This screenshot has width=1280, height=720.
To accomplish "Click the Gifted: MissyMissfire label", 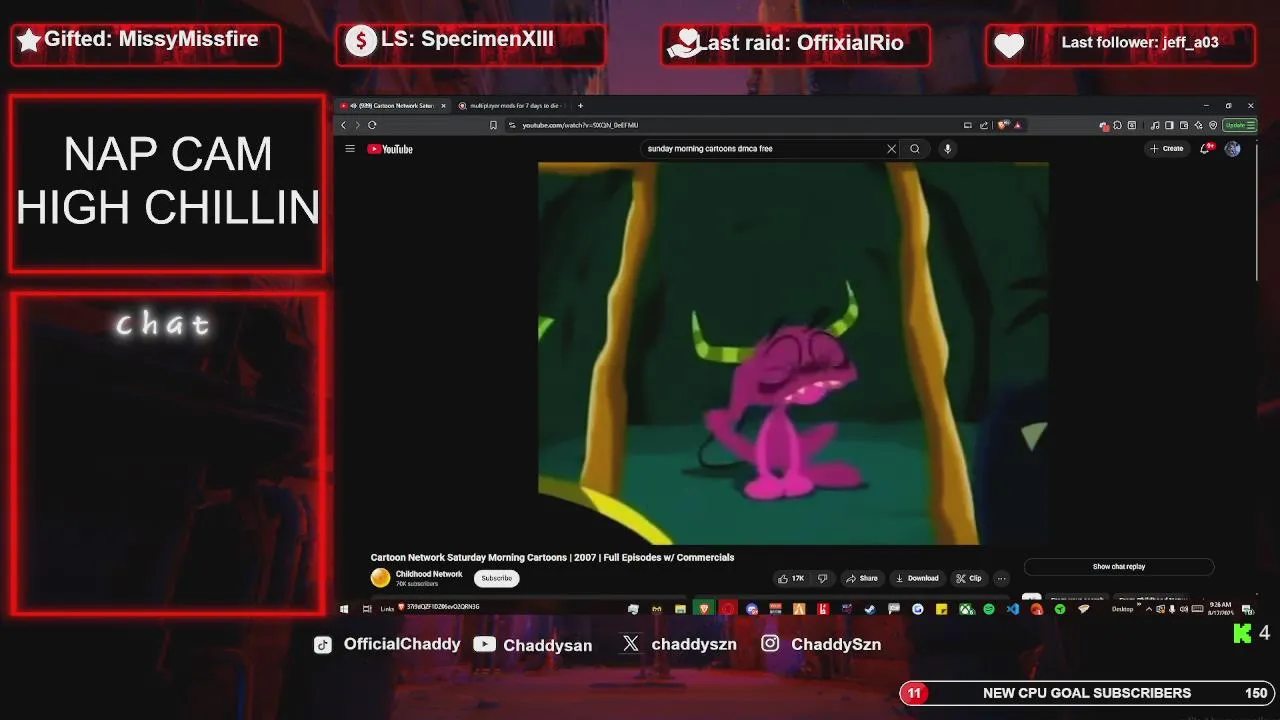I will tap(151, 39).
